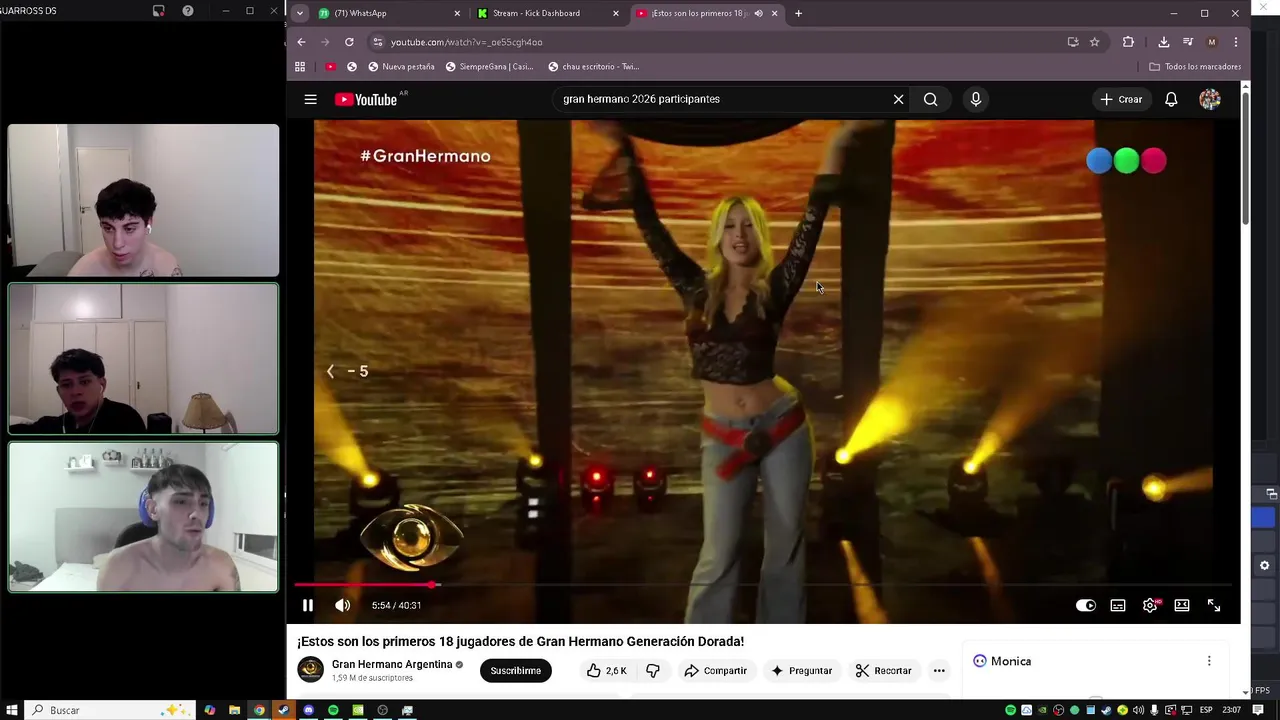Open chau escritorio bookmark
Screen dimensions: 1280x720
coord(593,67)
